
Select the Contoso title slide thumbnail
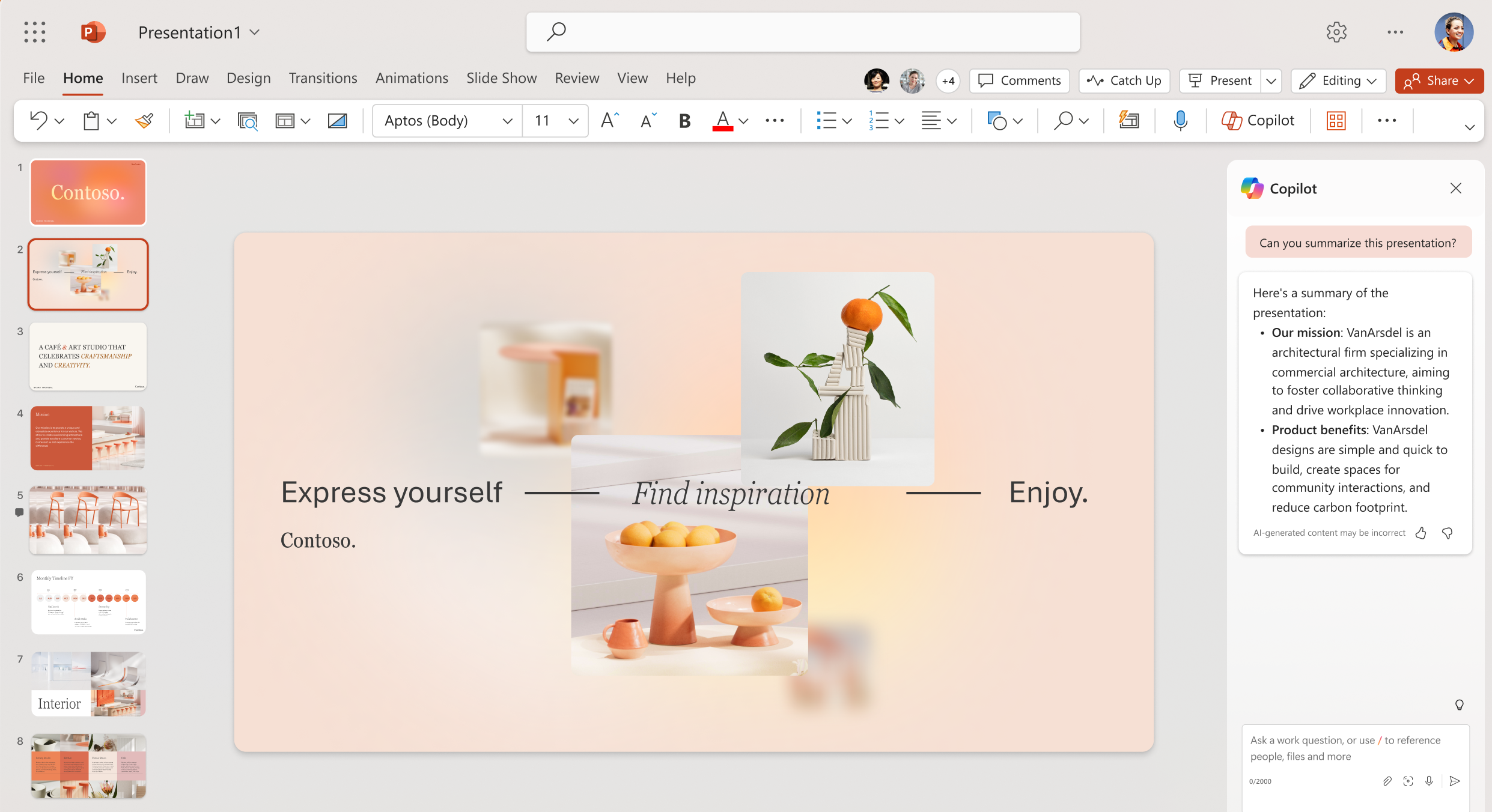[88, 192]
